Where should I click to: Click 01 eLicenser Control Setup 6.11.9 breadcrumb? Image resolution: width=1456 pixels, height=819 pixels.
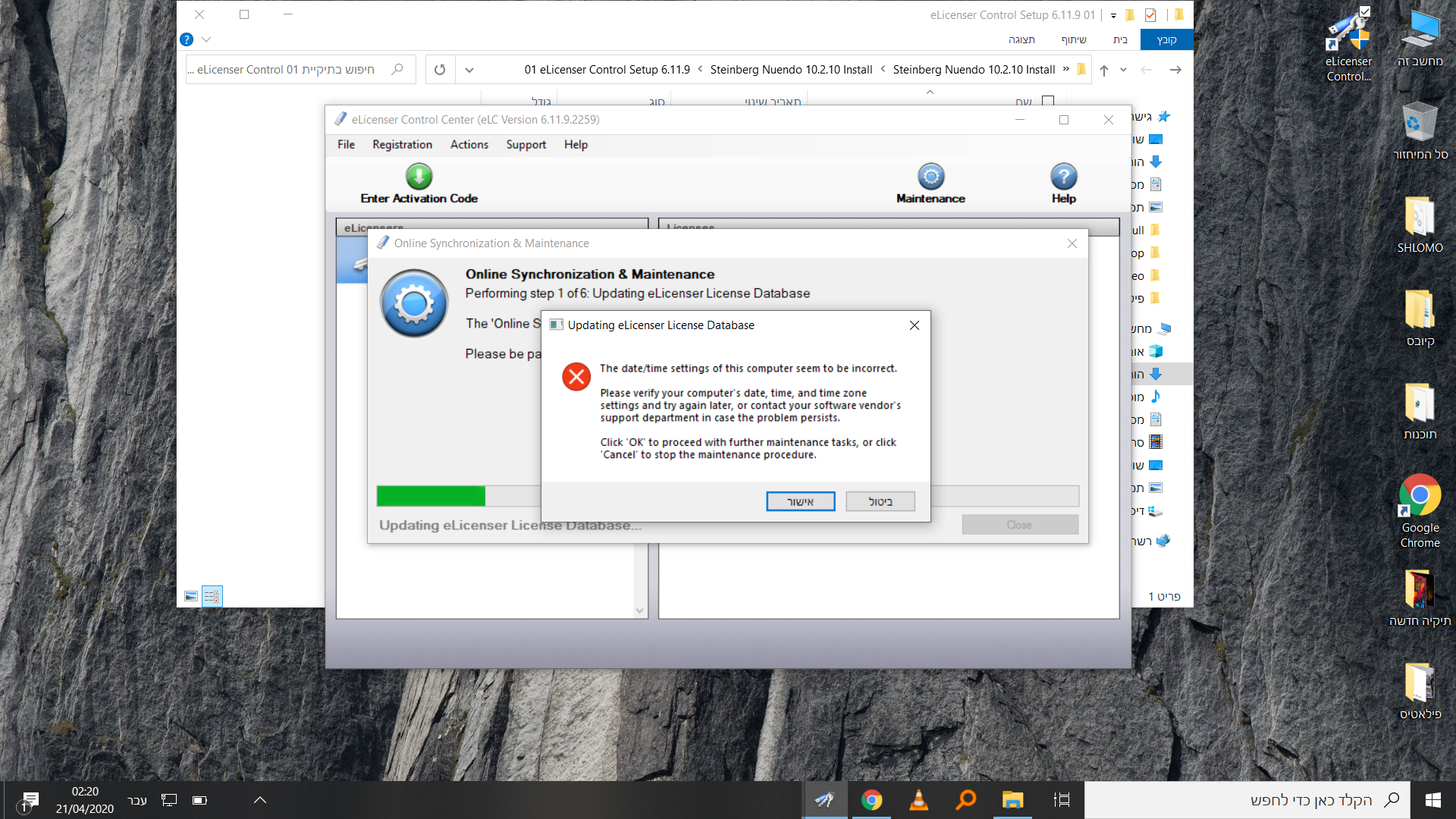pyautogui.click(x=607, y=70)
